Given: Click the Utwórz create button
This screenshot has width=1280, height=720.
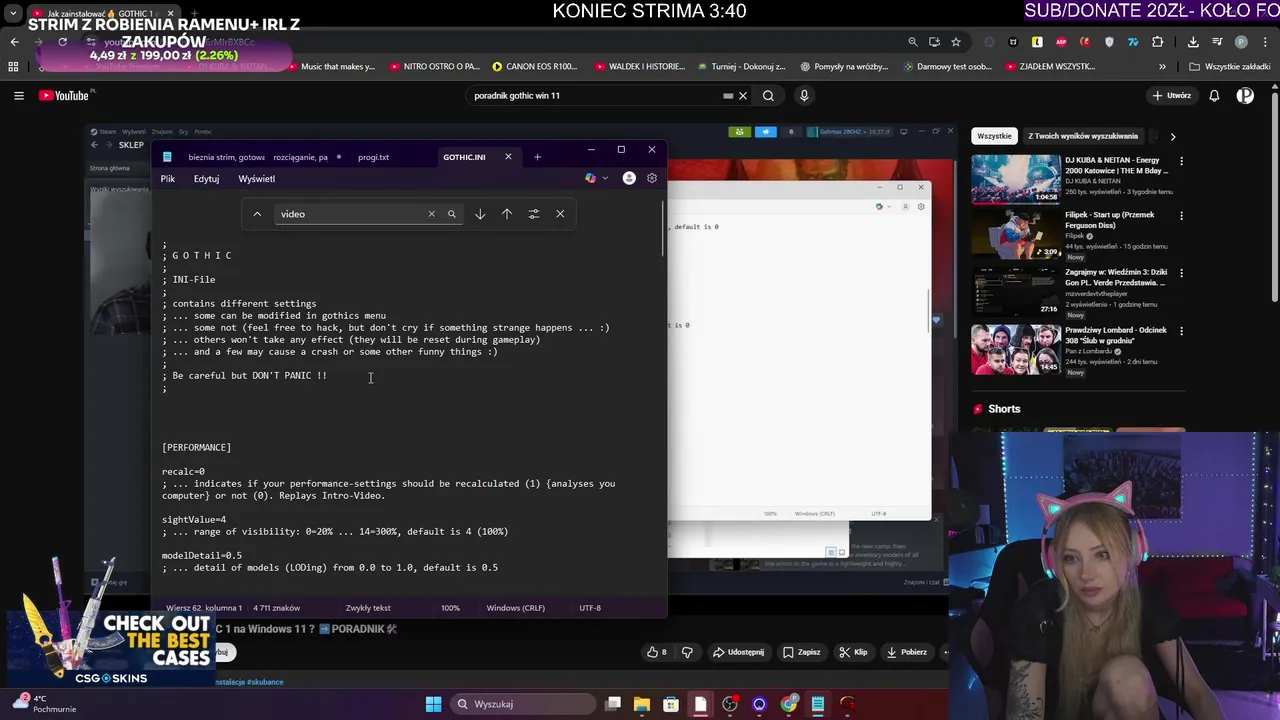Looking at the screenshot, I should 1172,96.
